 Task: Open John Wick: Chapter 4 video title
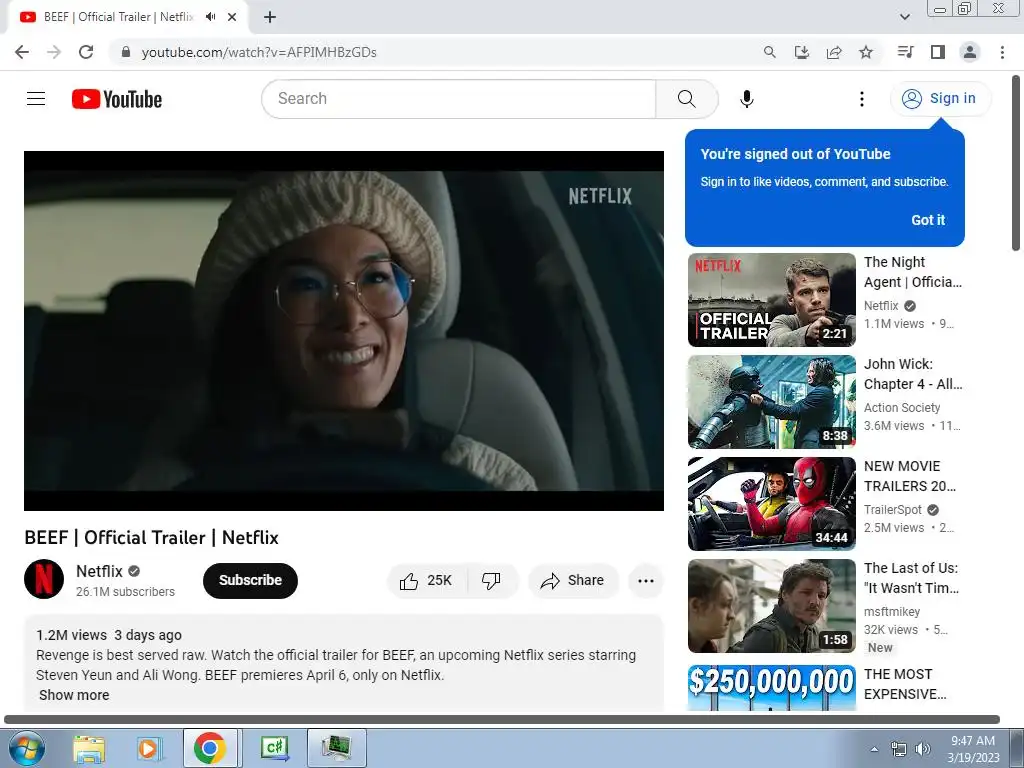(x=912, y=374)
